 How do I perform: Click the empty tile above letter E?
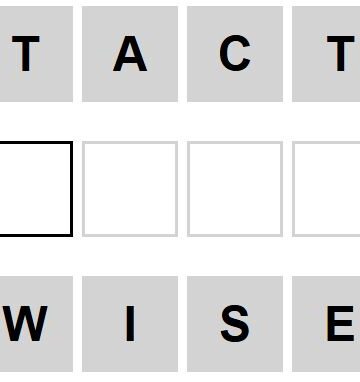pyautogui.click(x=326, y=189)
